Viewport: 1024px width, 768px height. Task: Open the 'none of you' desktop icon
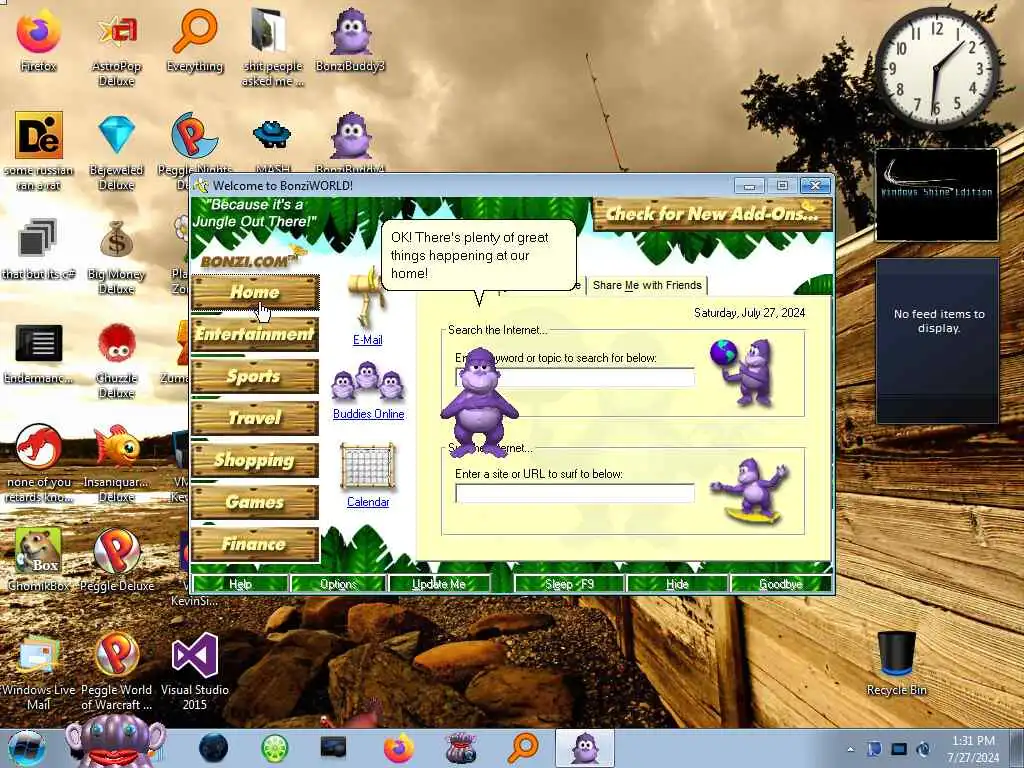point(39,462)
